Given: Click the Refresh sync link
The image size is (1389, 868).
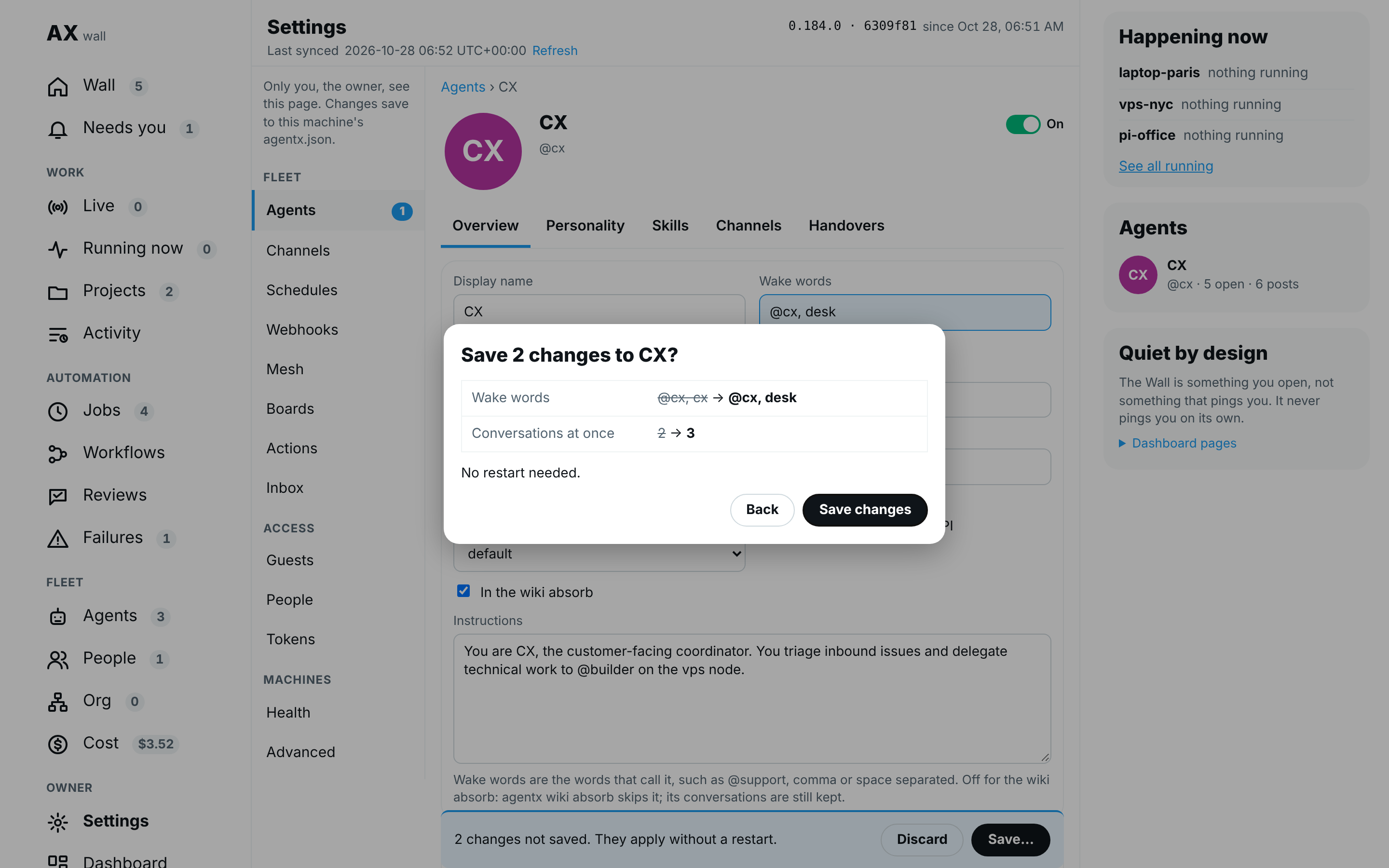Looking at the screenshot, I should tap(555, 51).
